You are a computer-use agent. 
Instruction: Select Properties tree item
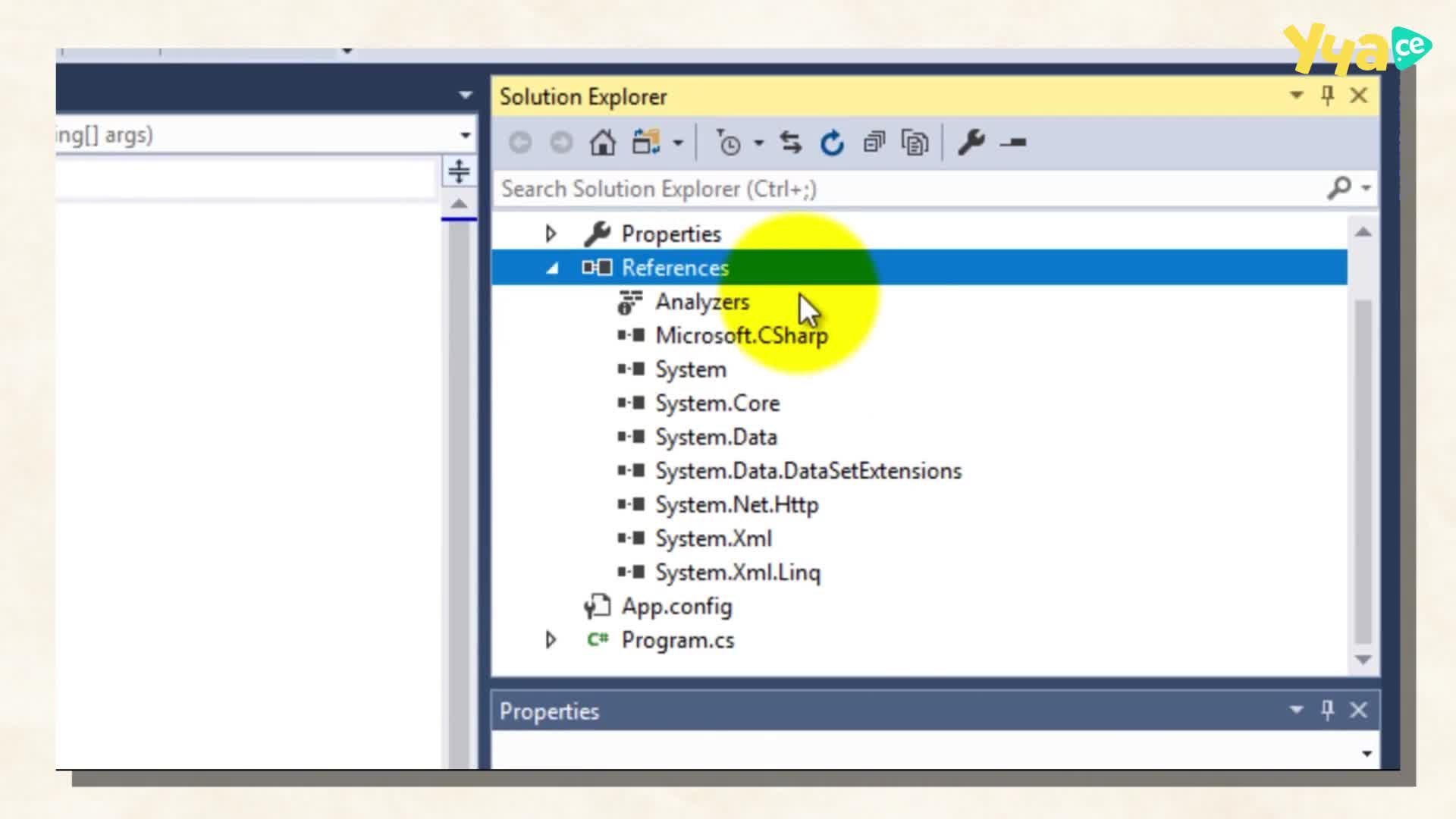coord(671,234)
